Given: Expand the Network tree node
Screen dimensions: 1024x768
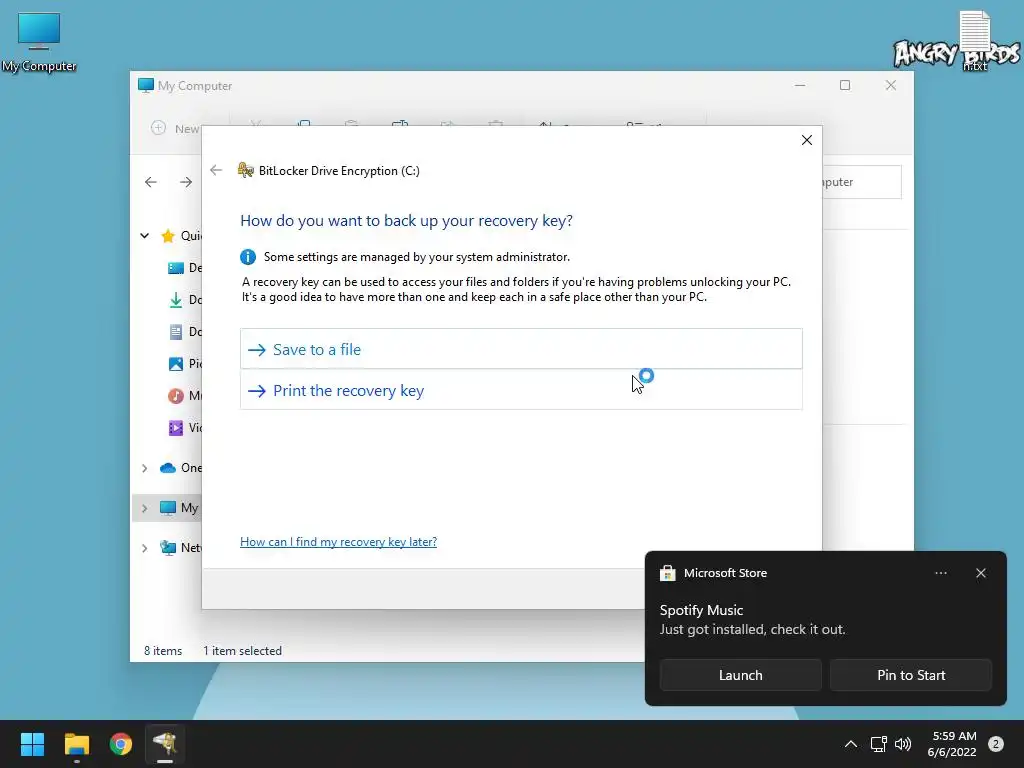Looking at the screenshot, I should click(x=145, y=548).
